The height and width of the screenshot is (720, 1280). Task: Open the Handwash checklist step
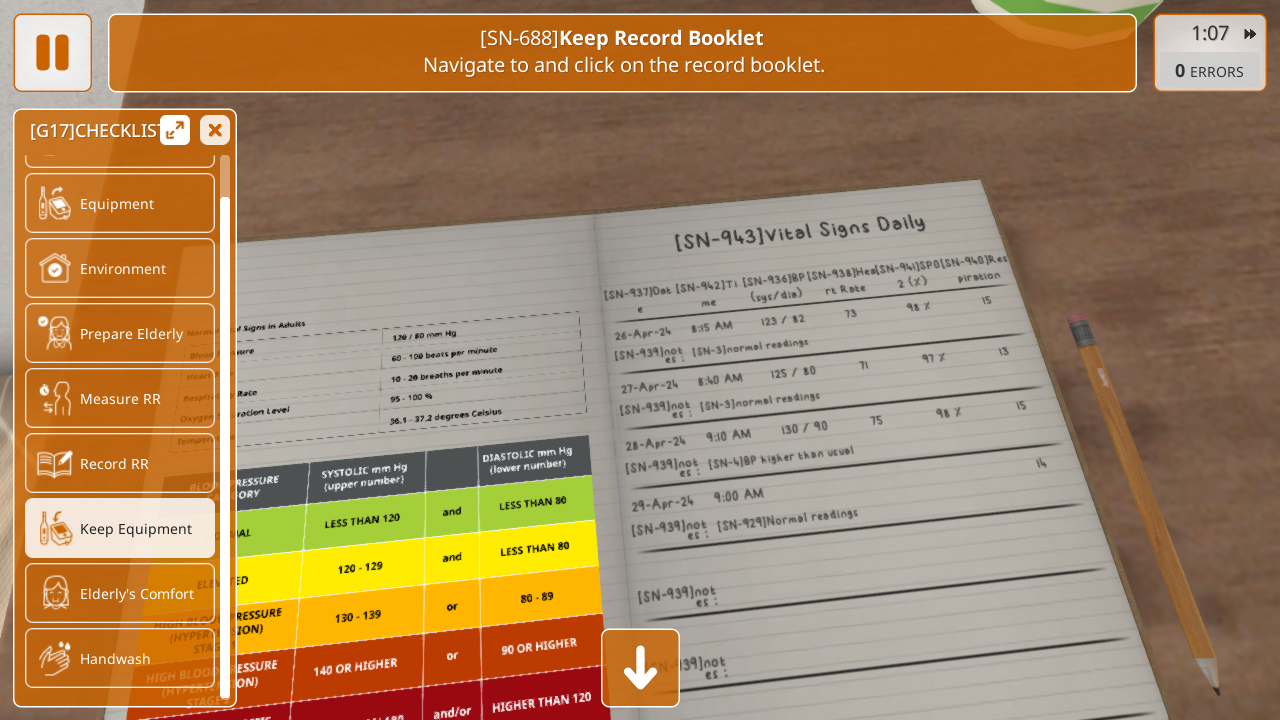click(x=120, y=658)
